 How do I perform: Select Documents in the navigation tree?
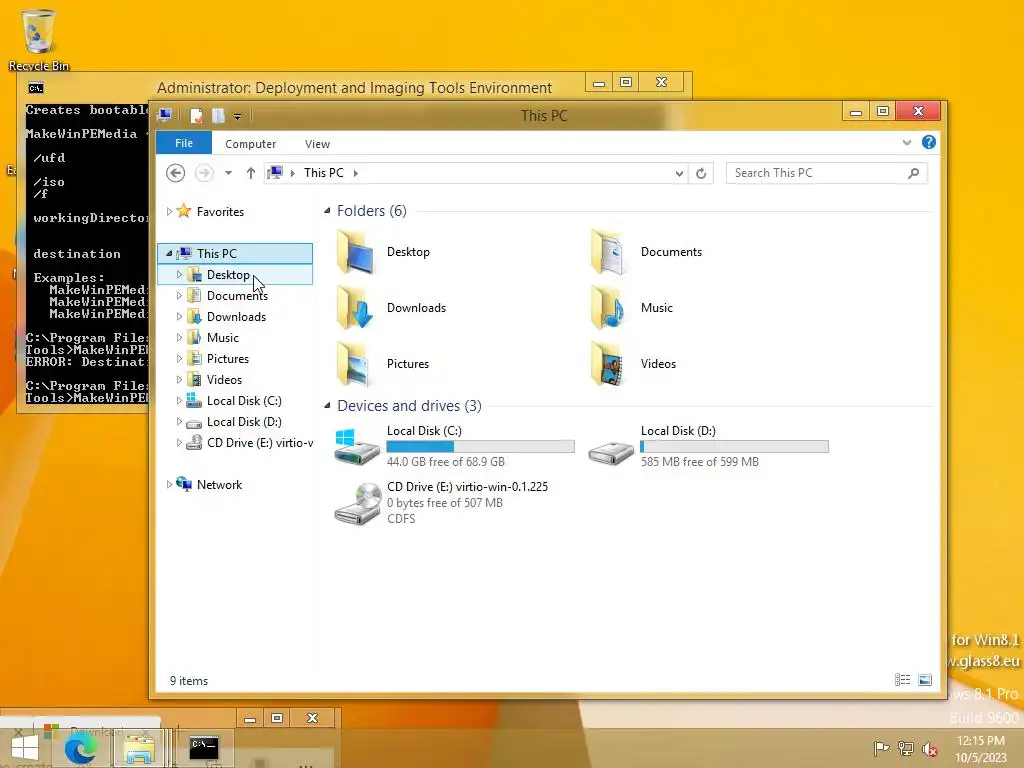[237, 296]
